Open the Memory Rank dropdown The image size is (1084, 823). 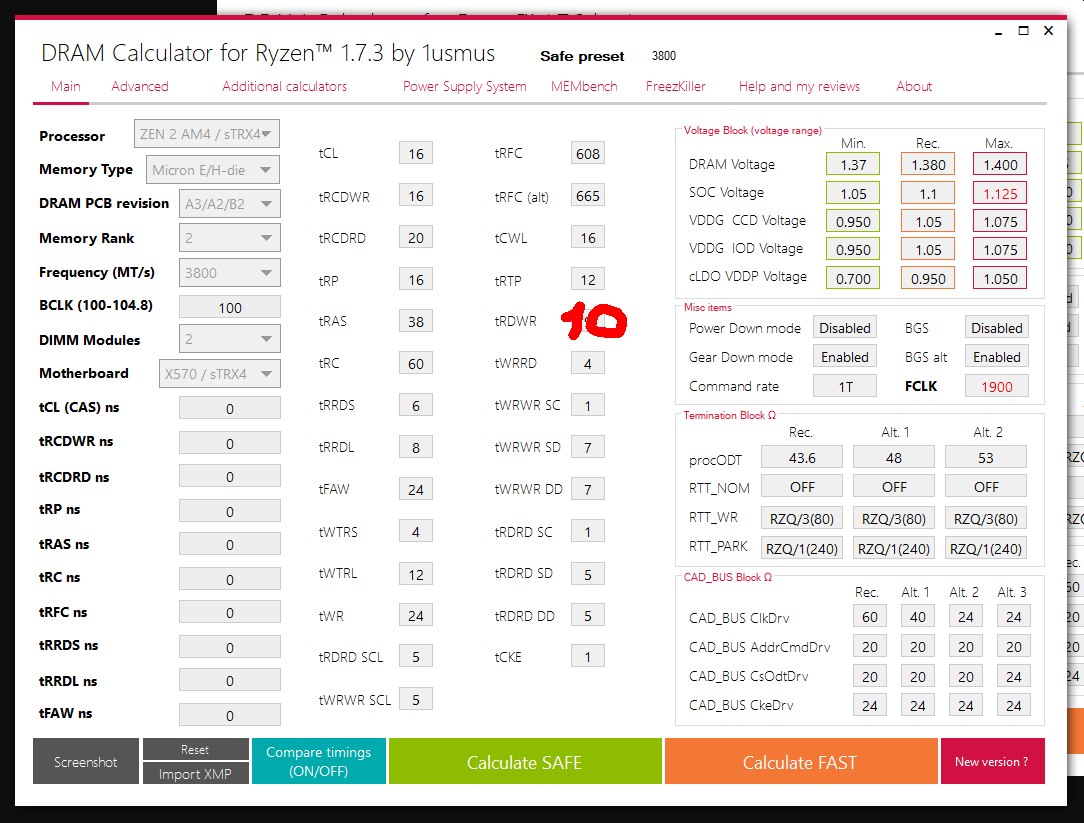230,238
